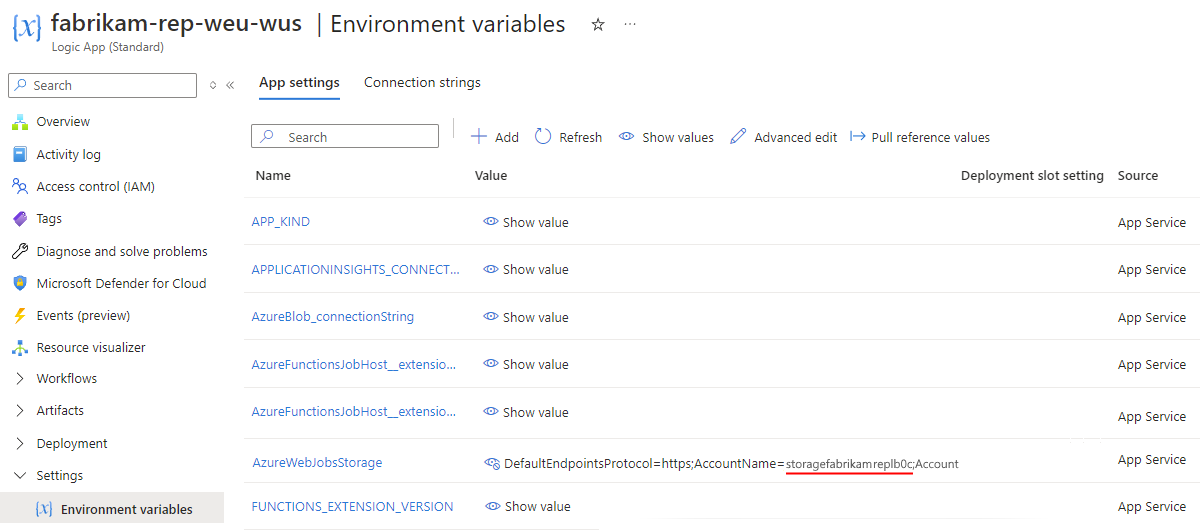Click the Pull reference values arrow icon
This screenshot has height=530, width=1200.
click(857, 137)
